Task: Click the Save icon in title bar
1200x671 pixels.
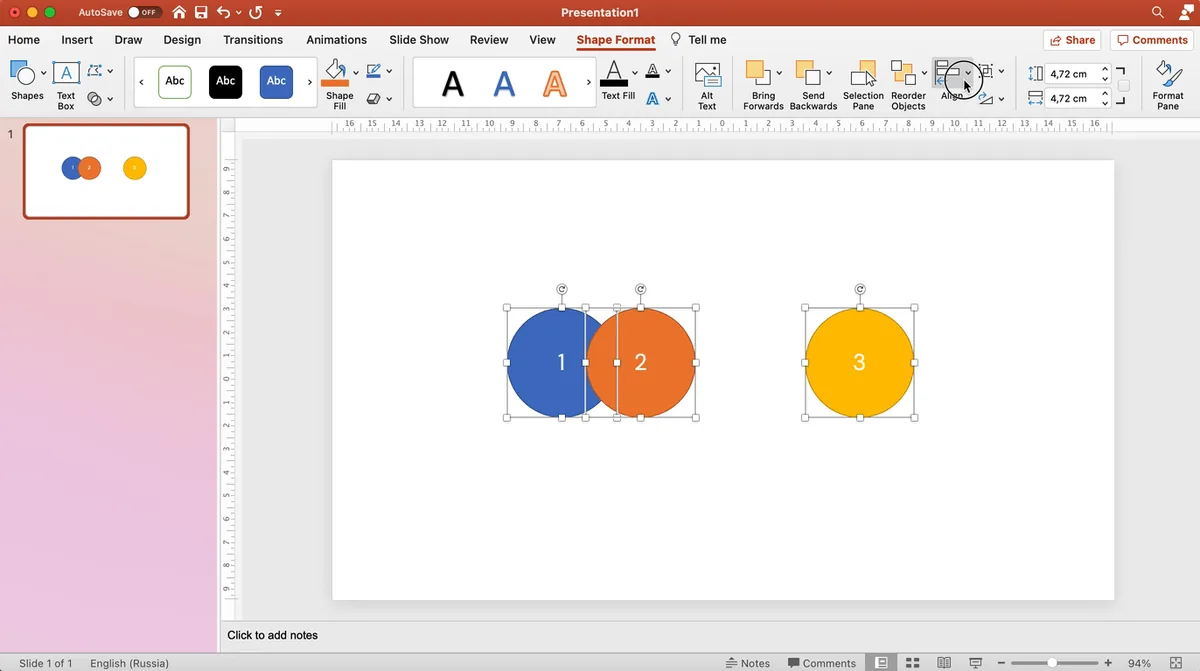Action: coord(201,13)
